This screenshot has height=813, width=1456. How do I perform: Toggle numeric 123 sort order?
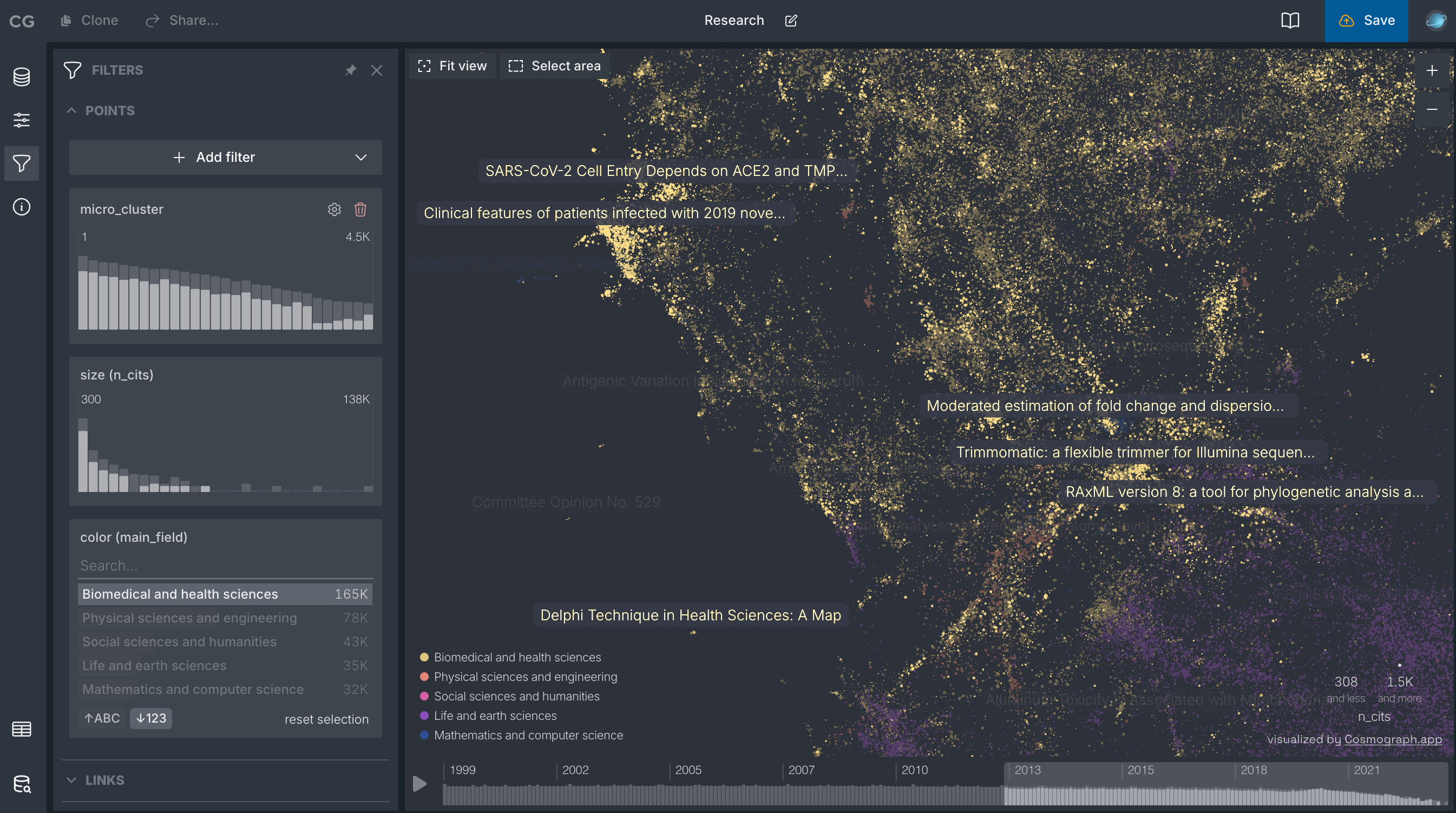point(151,718)
